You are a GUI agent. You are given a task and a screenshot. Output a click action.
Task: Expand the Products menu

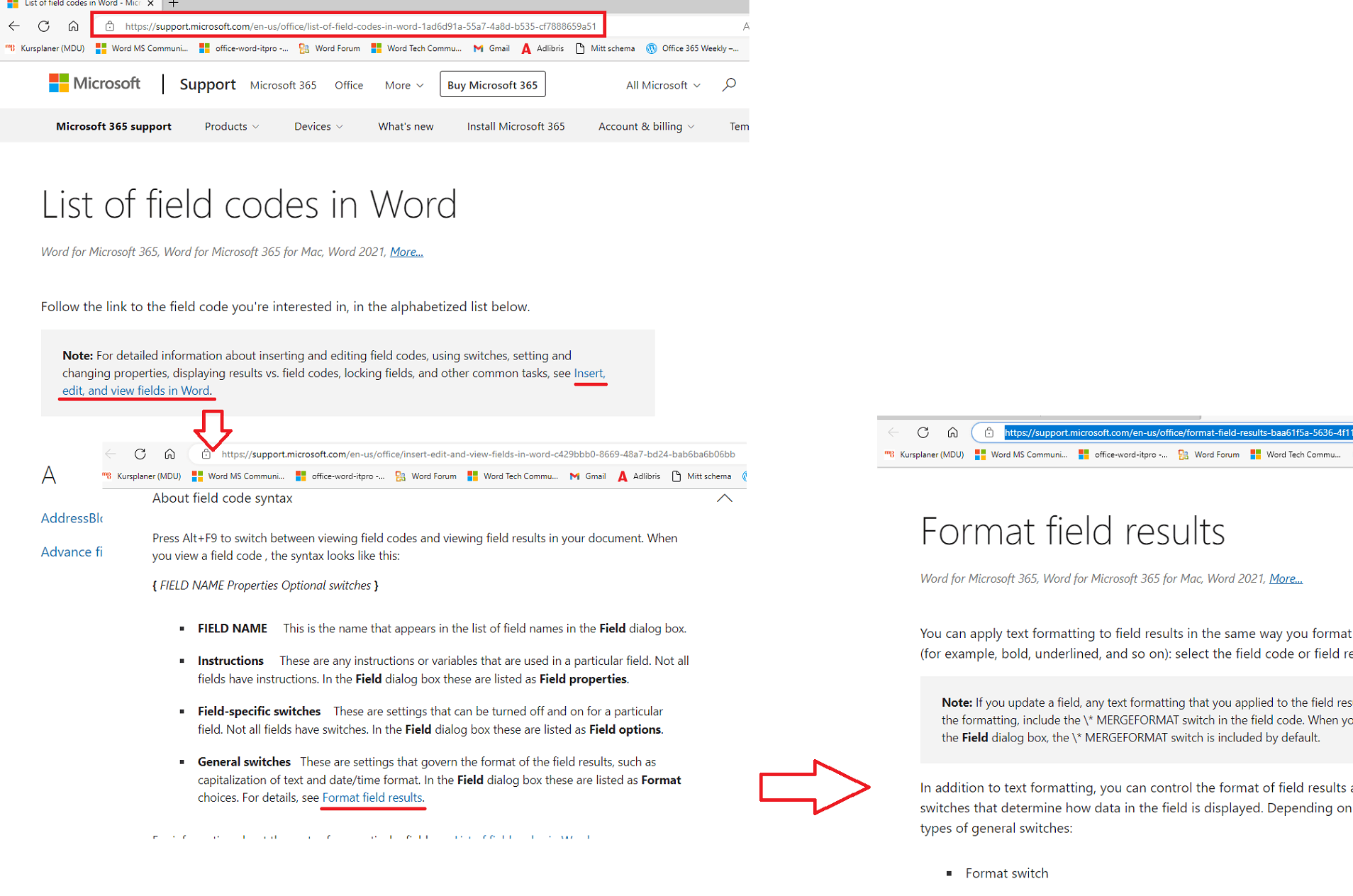point(232,126)
